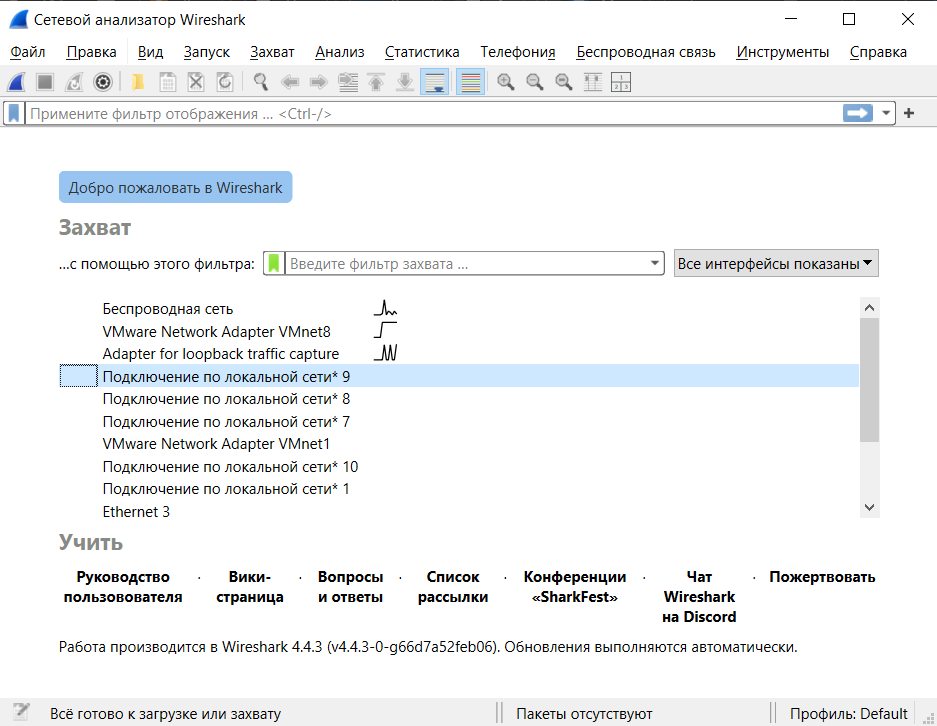937x726 pixels.
Task: Click the Пожертвовать link
Action: coord(822,577)
